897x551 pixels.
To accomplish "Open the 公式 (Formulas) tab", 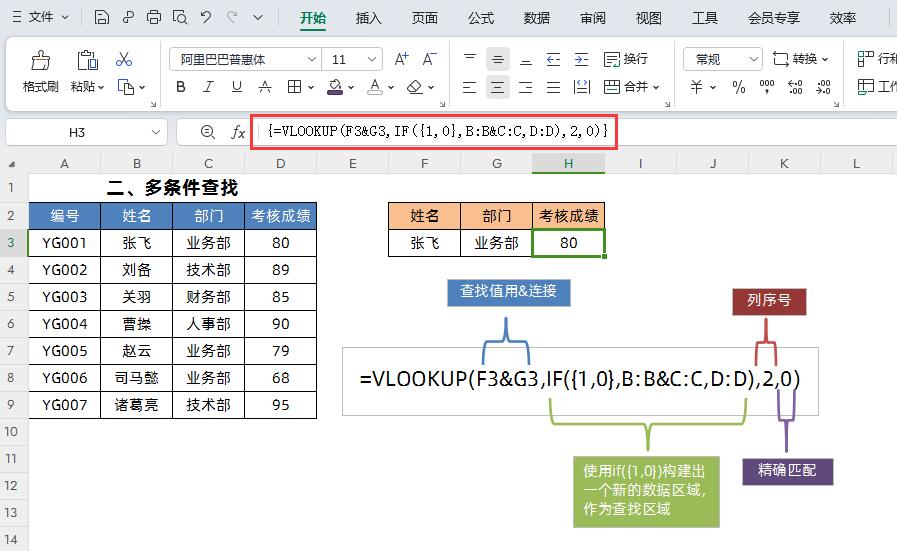I will pyautogui.click(x=481, y=18).
